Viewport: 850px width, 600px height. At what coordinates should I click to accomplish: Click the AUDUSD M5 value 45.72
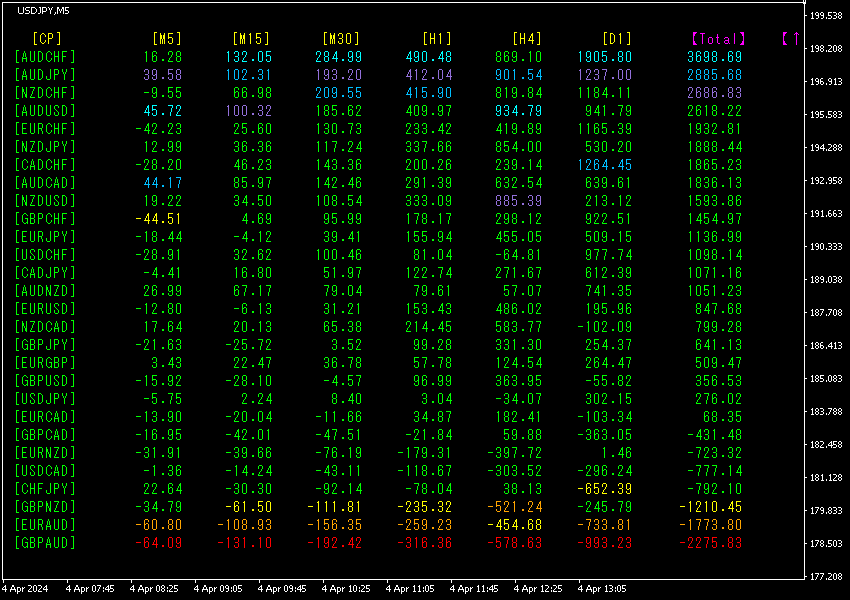point(163,111)
